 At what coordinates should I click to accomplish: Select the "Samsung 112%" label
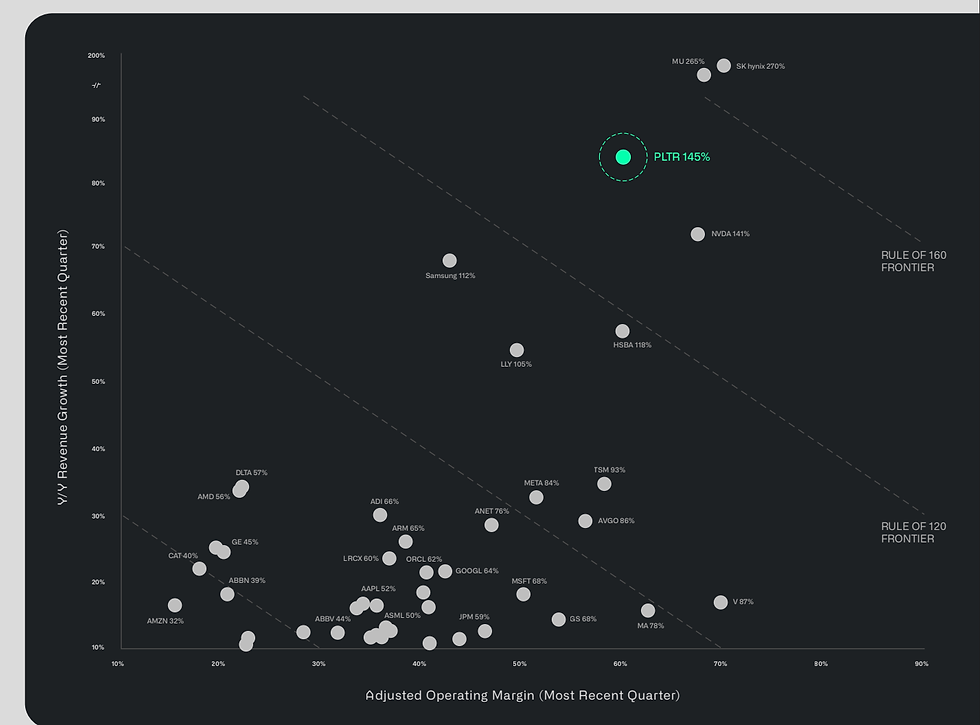450,276
